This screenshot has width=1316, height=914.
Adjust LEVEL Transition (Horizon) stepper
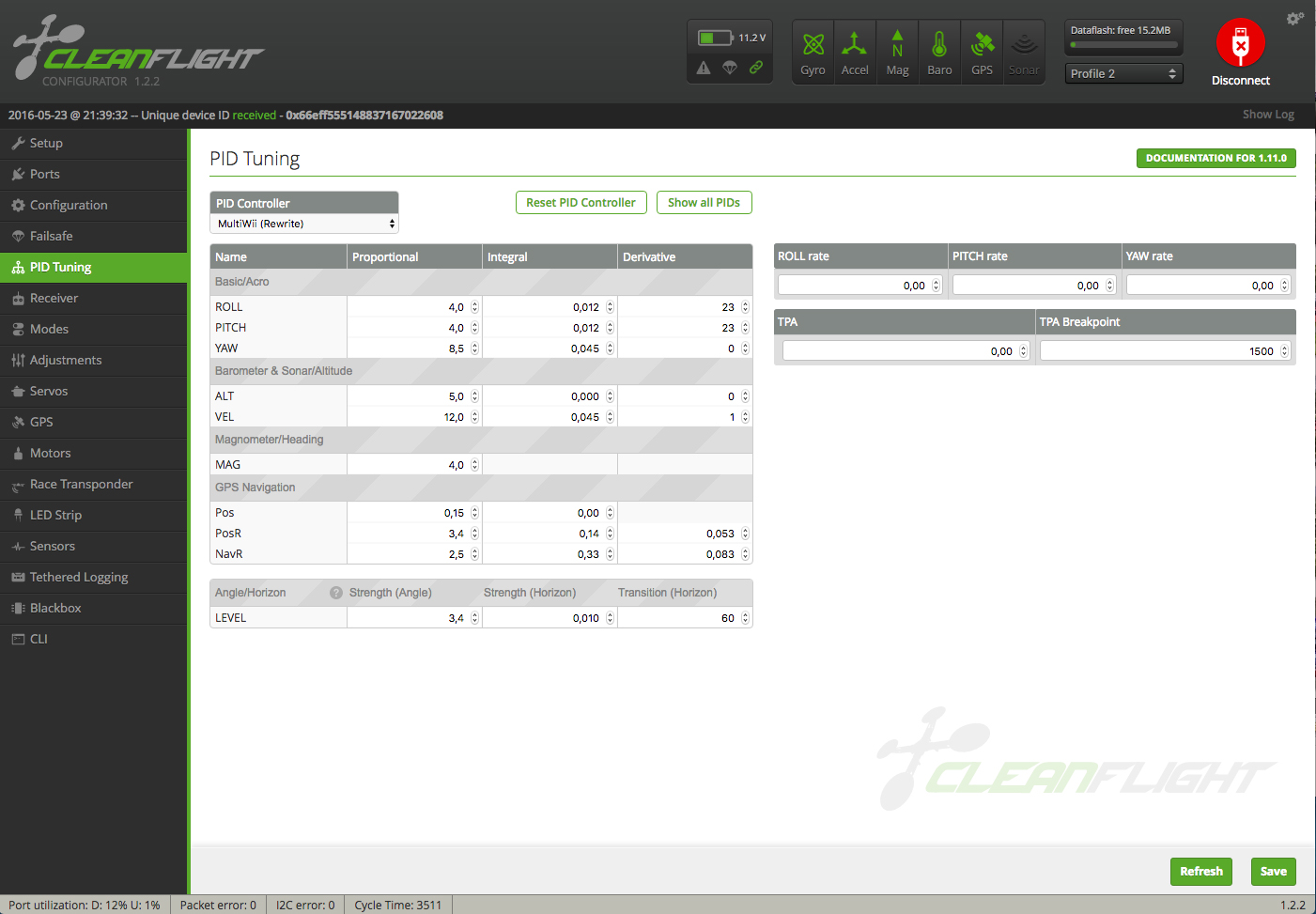pyautogui.click(x=745, y=618)
